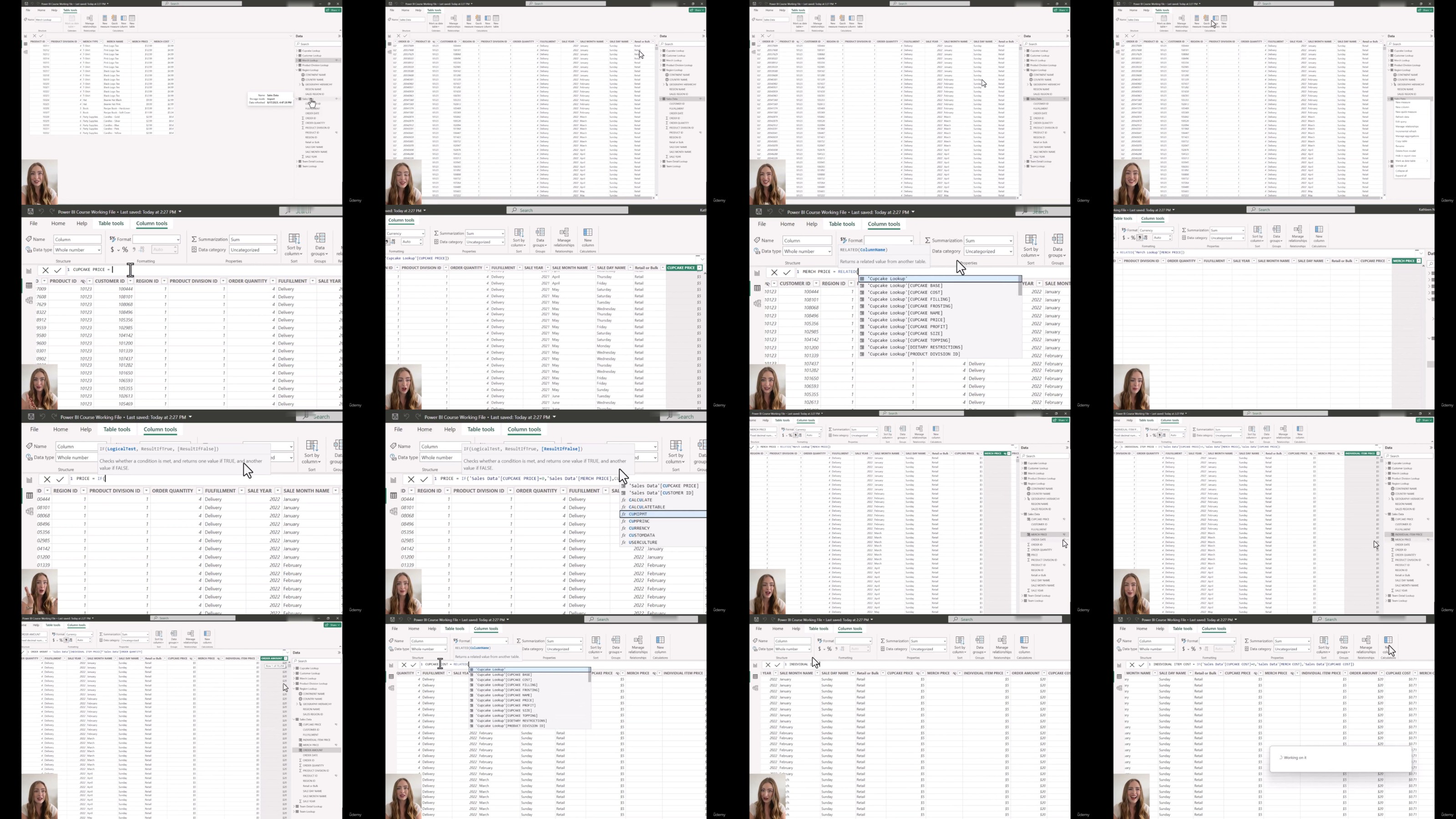Choose New measure in Sales Data context menu
The width and height of the screenshot is (1456, 819).
[1402, 102]
